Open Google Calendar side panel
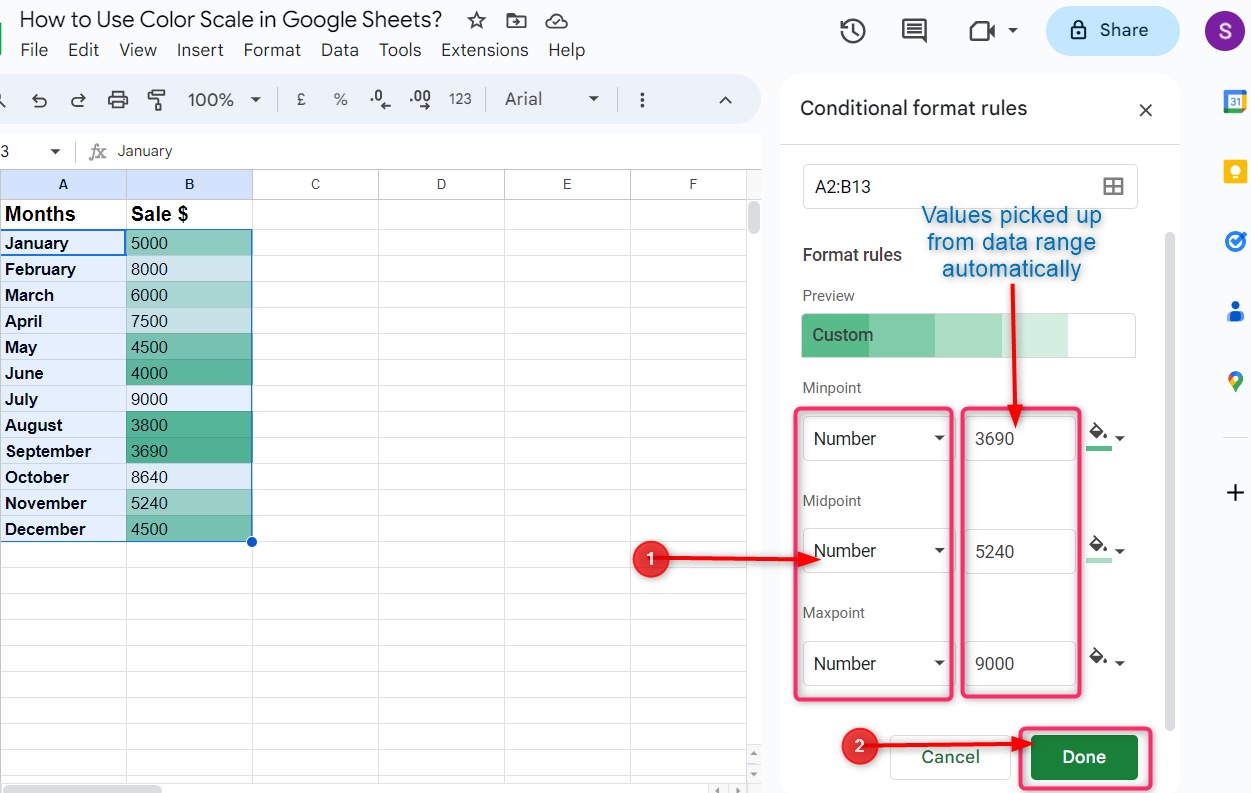Screen dimensions: 1251x793 (x=1235, y=101)
